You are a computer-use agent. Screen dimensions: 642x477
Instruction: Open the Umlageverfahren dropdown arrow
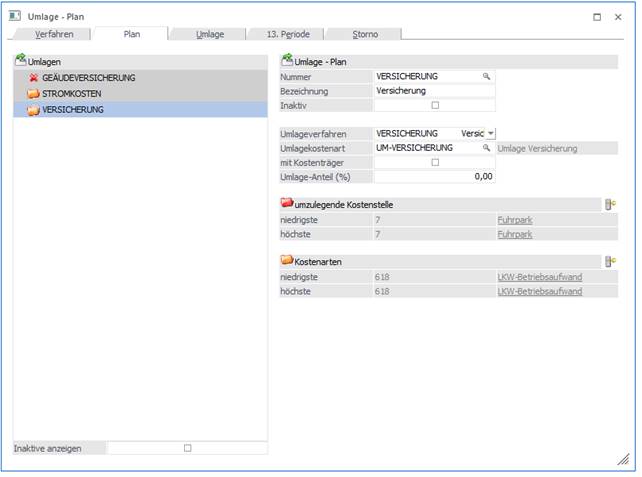click(x=490, y=133)
